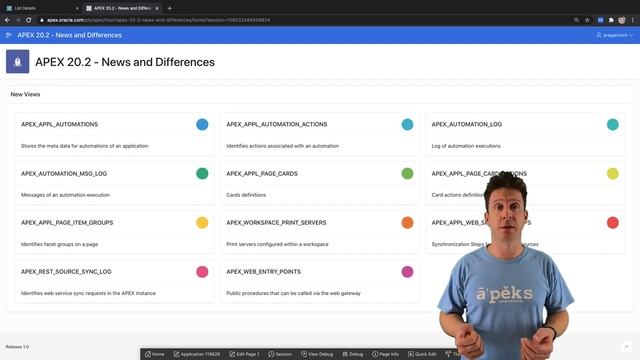Click 'Messages of an automation execution' description

tap(65, 195)
